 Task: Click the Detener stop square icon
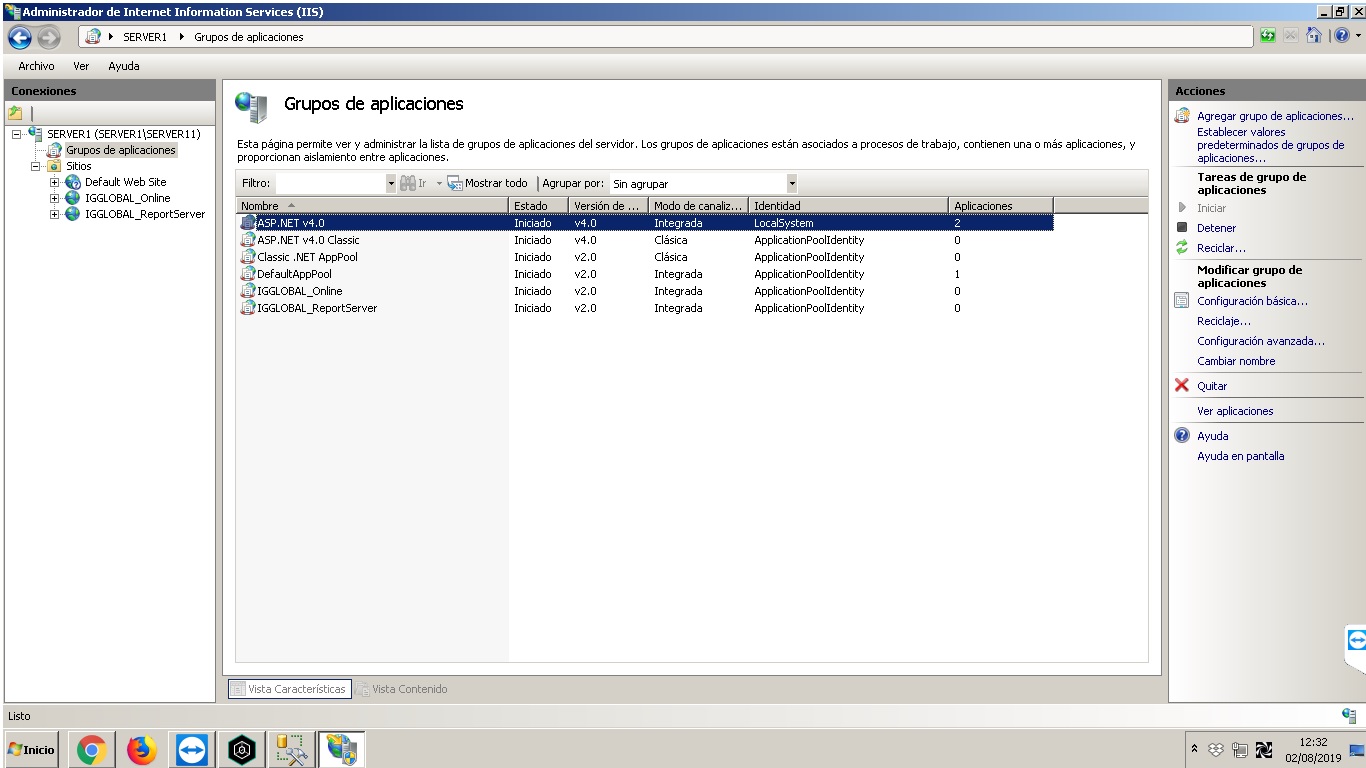1182,227
